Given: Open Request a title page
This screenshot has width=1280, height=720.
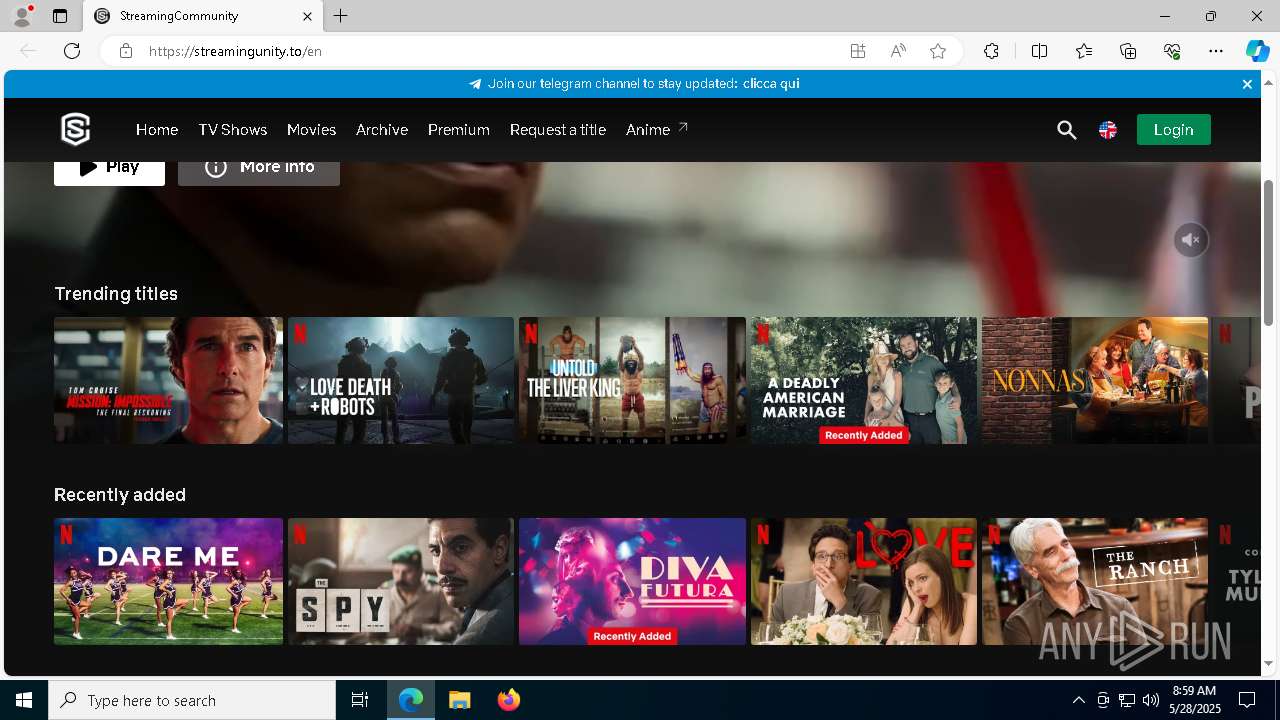Looking at the screenshot, I should pyautogui.click(x=558, y=130).
